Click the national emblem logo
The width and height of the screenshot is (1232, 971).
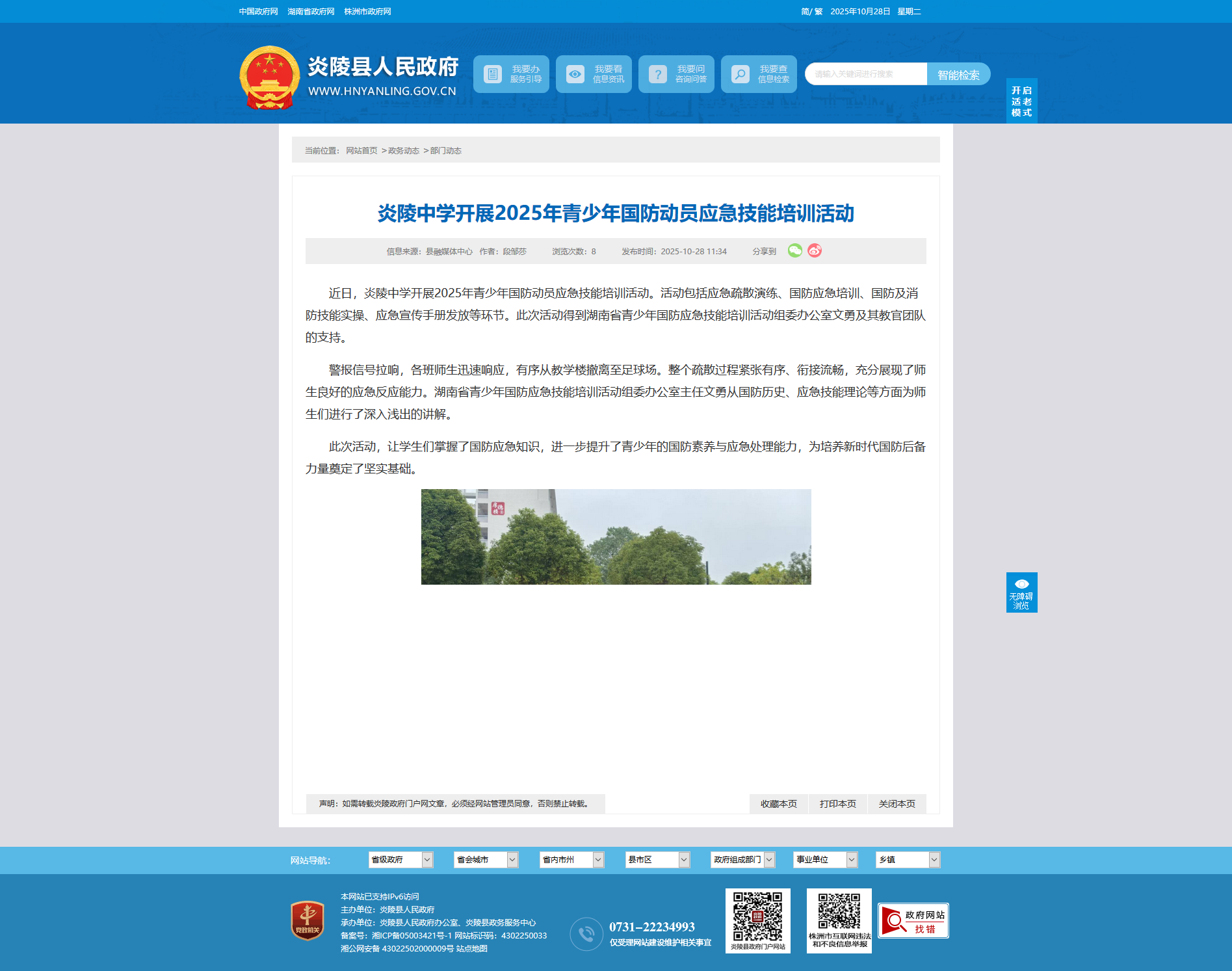click(269, 78)
